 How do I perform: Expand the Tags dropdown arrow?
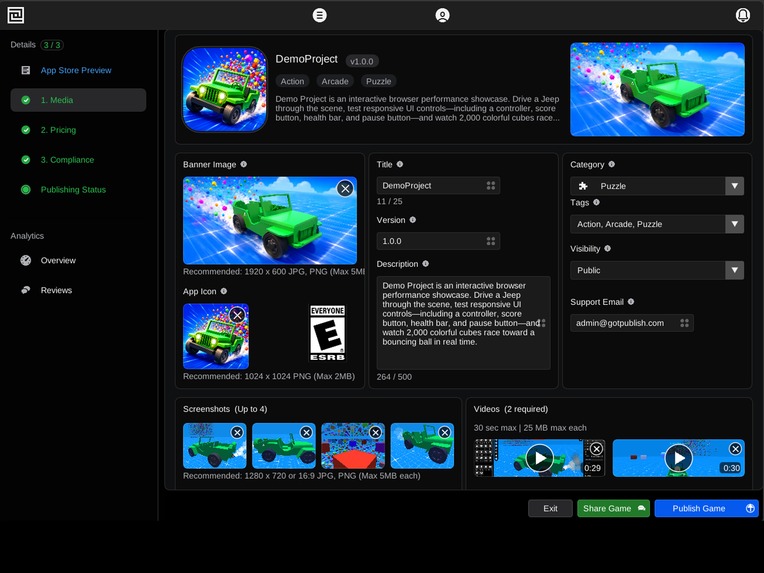click(734, 224)
